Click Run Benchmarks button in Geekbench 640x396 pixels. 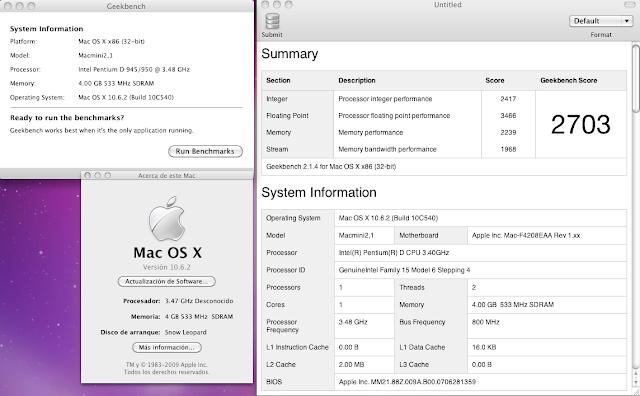(205, 151)
